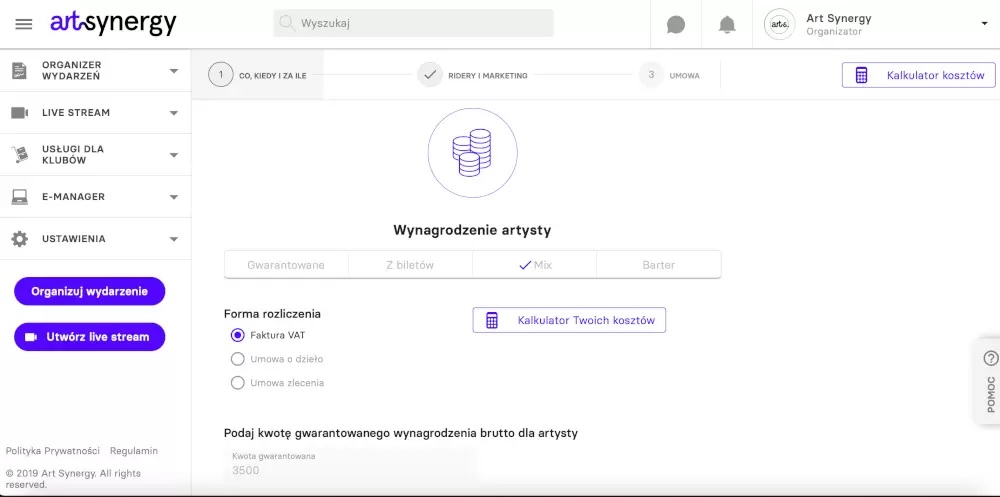Select the Umowa o dzieło option
The height and width of the screenshot is (497, 1000).
click(238, 359)
